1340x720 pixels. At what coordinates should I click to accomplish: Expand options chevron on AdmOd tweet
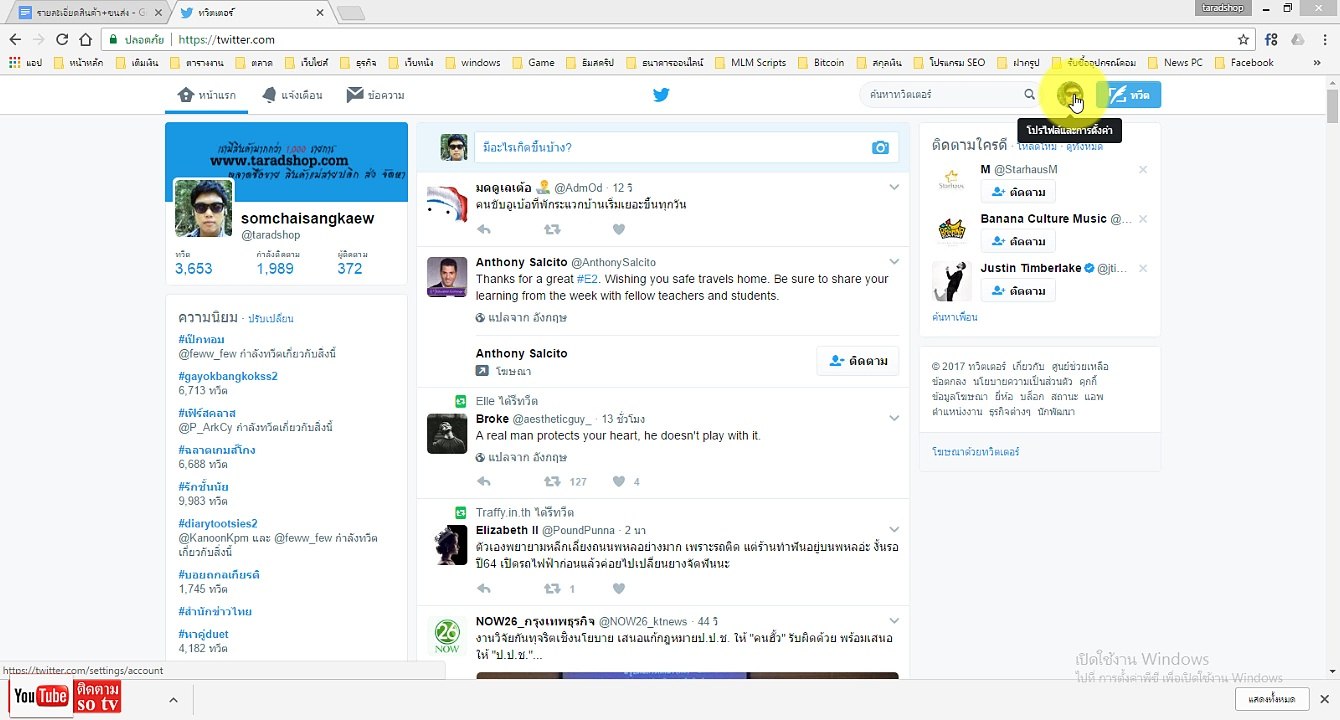pyautogui.click(x=894, y=188)
